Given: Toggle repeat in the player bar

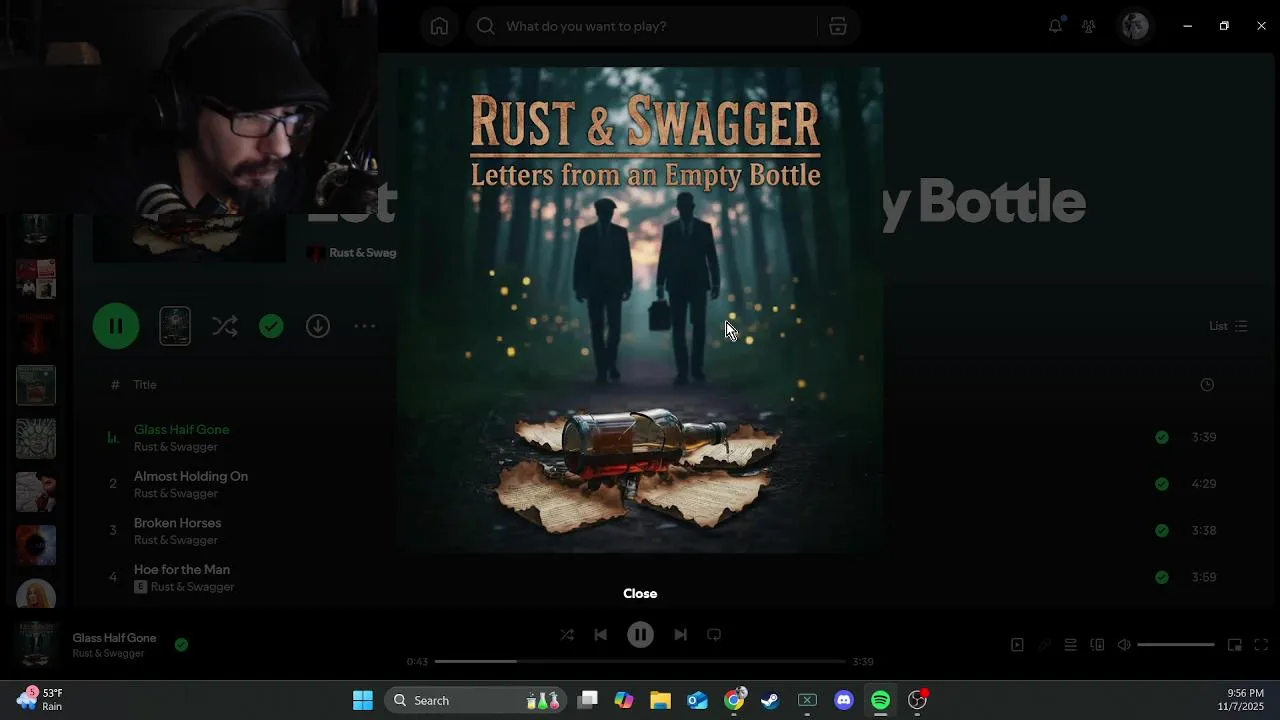Looking at the screenshot, I should (714, 635).
